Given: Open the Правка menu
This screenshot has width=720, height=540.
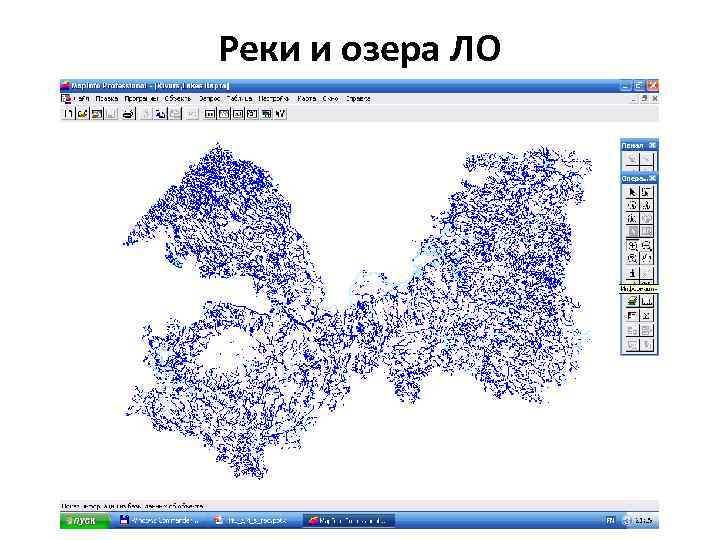Looking at the screenshot, I should point(107,99).
